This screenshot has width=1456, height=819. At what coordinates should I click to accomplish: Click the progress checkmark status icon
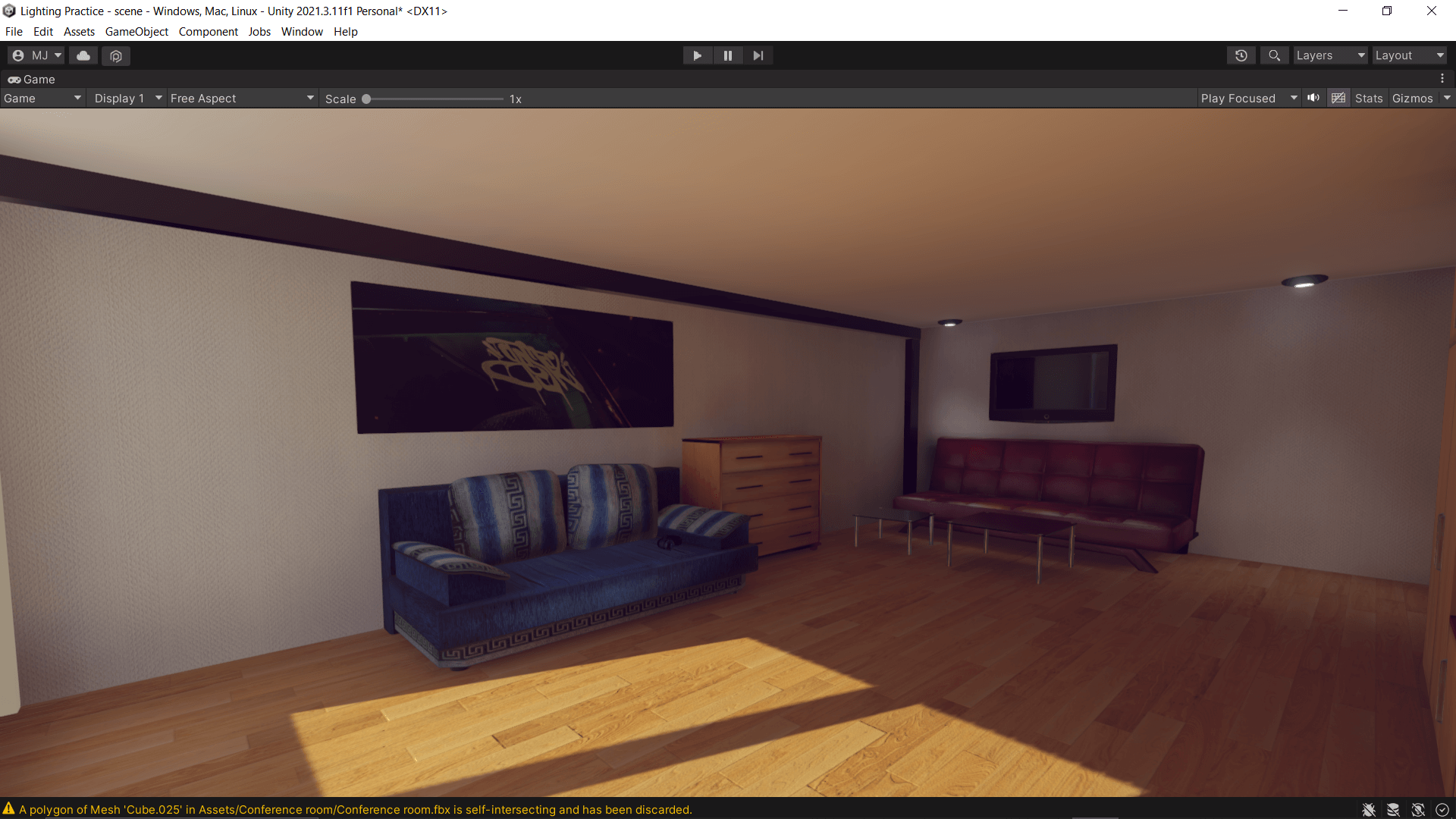pos(1442,810)
